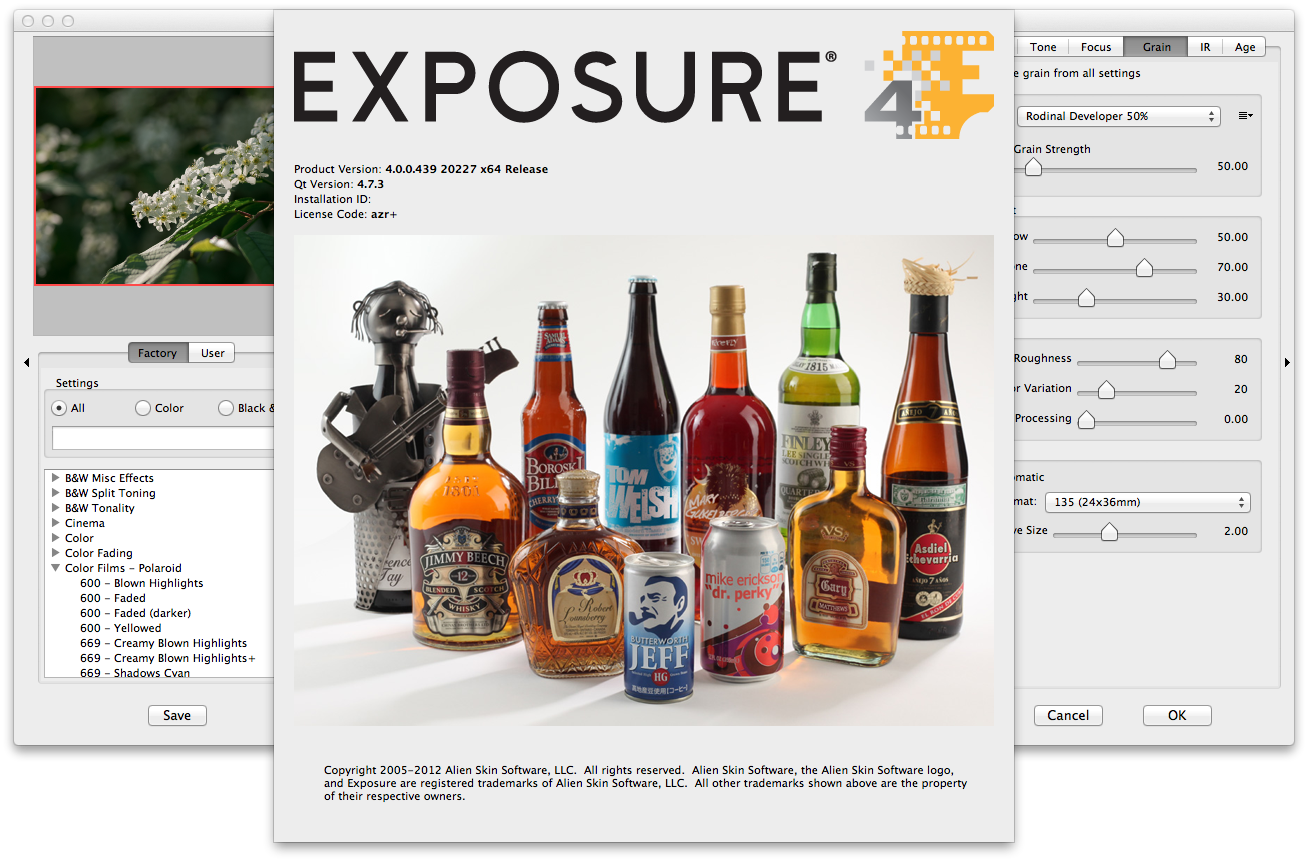Open the grain preset options menu icon
Screen dimensions: 1308x862
pyautogui.click(x=1245, y=116)
